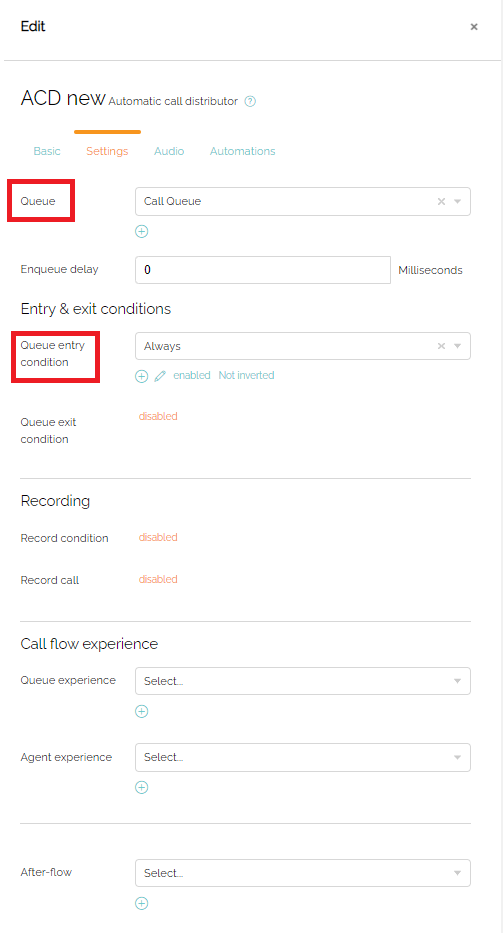The width and height of the screenshot is (503, 941).
Task: Open the Queue experience dropdown
Action: click(x=303, y=681)
